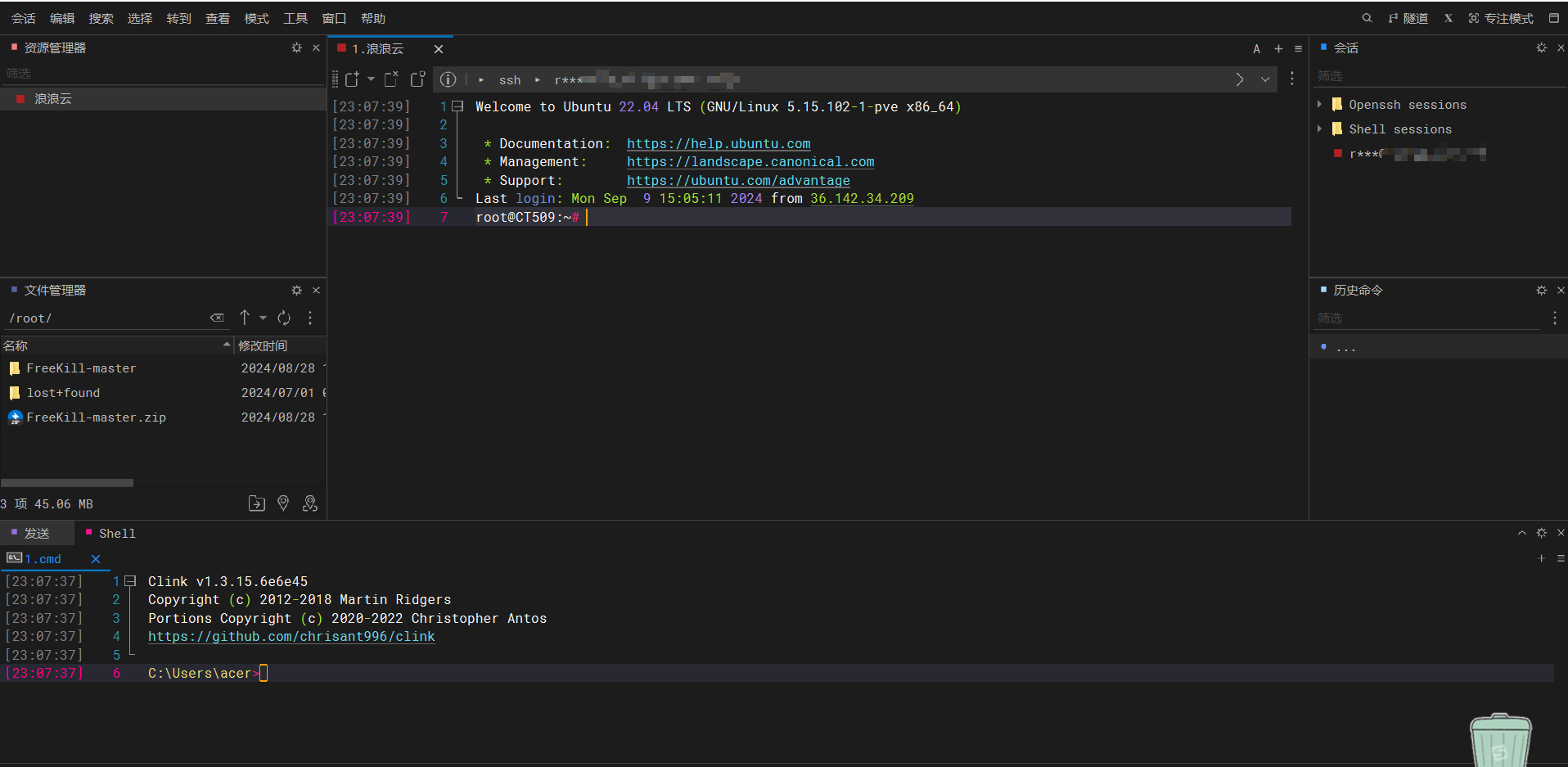
Task: Clear the /root/ path field
Action: (x=217, y=318)
